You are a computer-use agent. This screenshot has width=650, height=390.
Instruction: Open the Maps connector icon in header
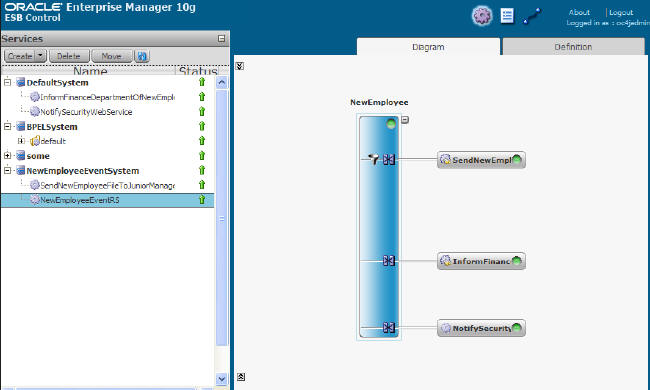(x=531, y=16)
